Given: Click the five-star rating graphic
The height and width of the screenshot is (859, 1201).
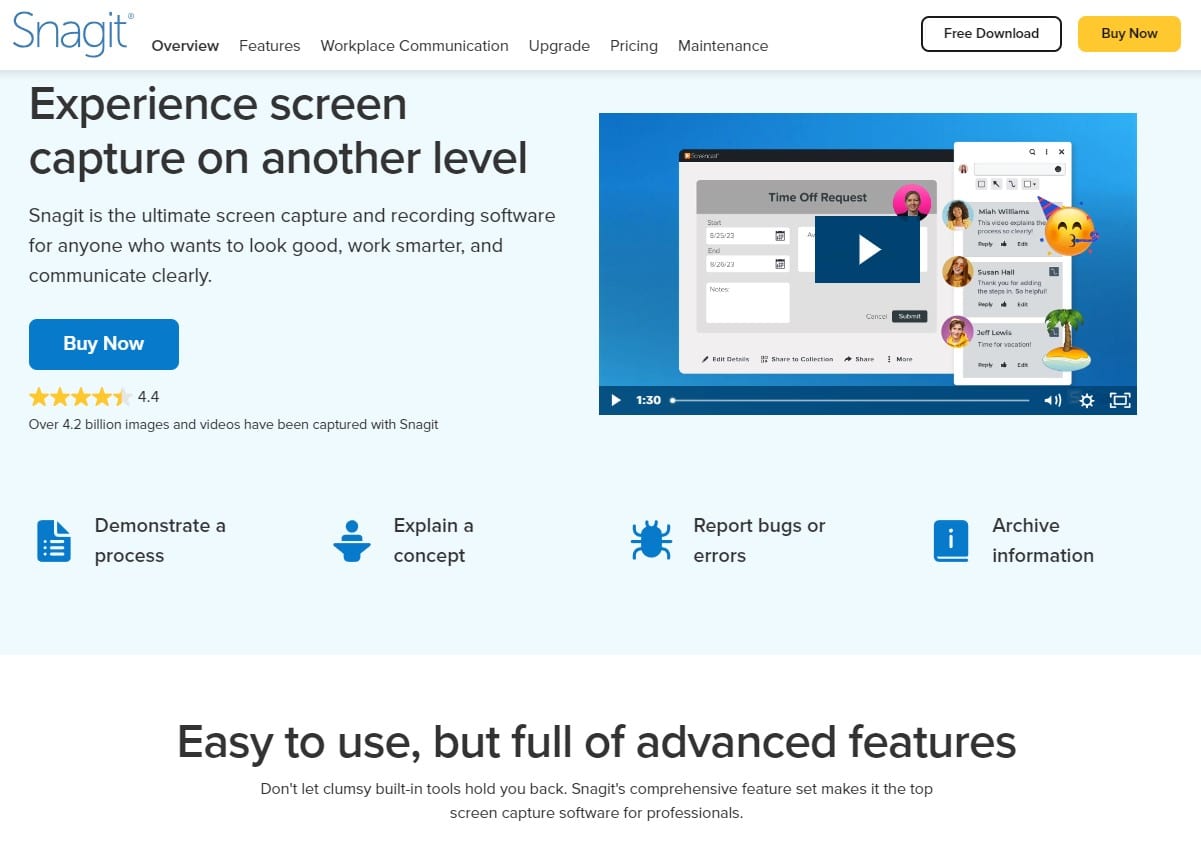Looking at the screenshot, I should pyautogui.click(x=80, y=397).
